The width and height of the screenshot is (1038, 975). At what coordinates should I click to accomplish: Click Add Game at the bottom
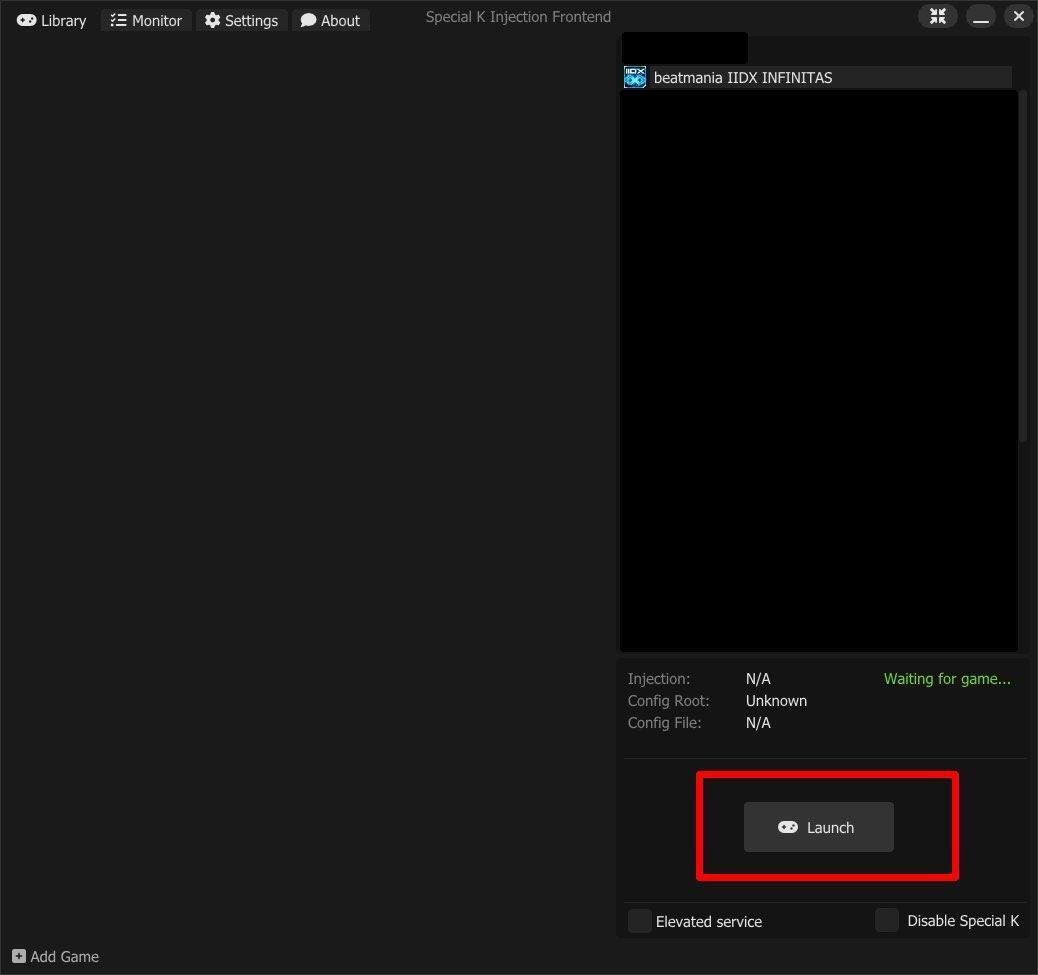point(56,956)
